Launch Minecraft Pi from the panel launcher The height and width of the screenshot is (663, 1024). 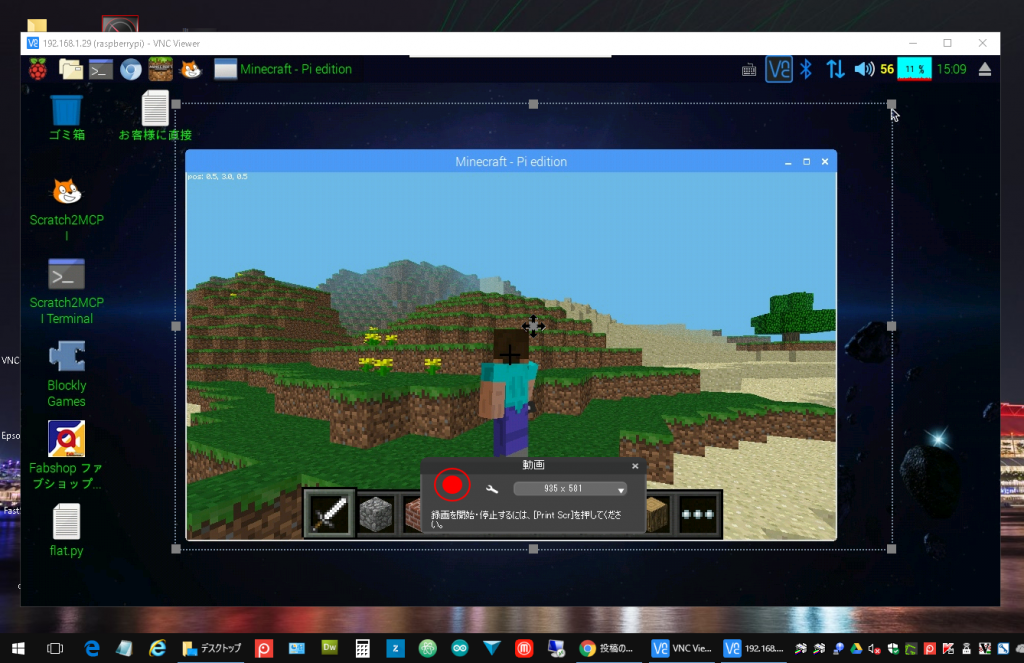coord(161,69)
